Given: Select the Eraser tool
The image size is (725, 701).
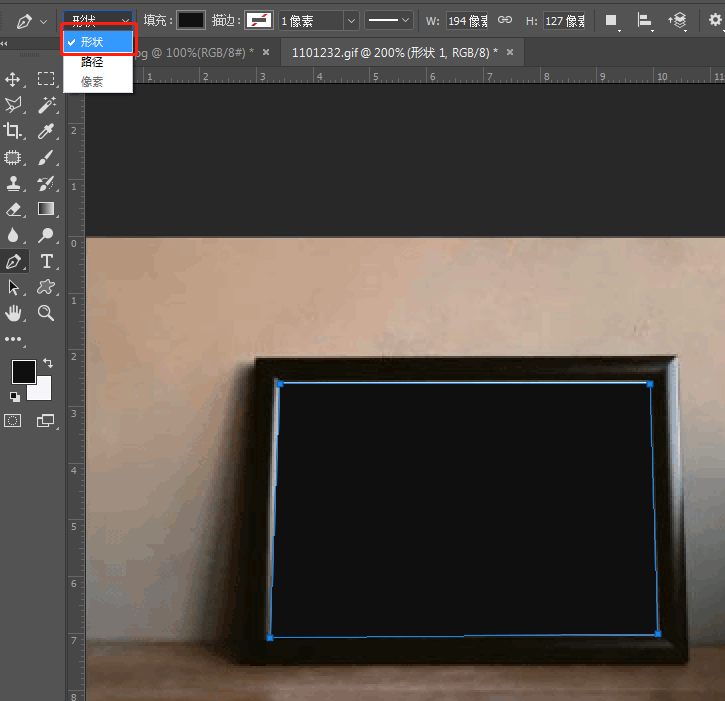Looking at the screenshot, I should pyautogui.click(x=13, y=209).
